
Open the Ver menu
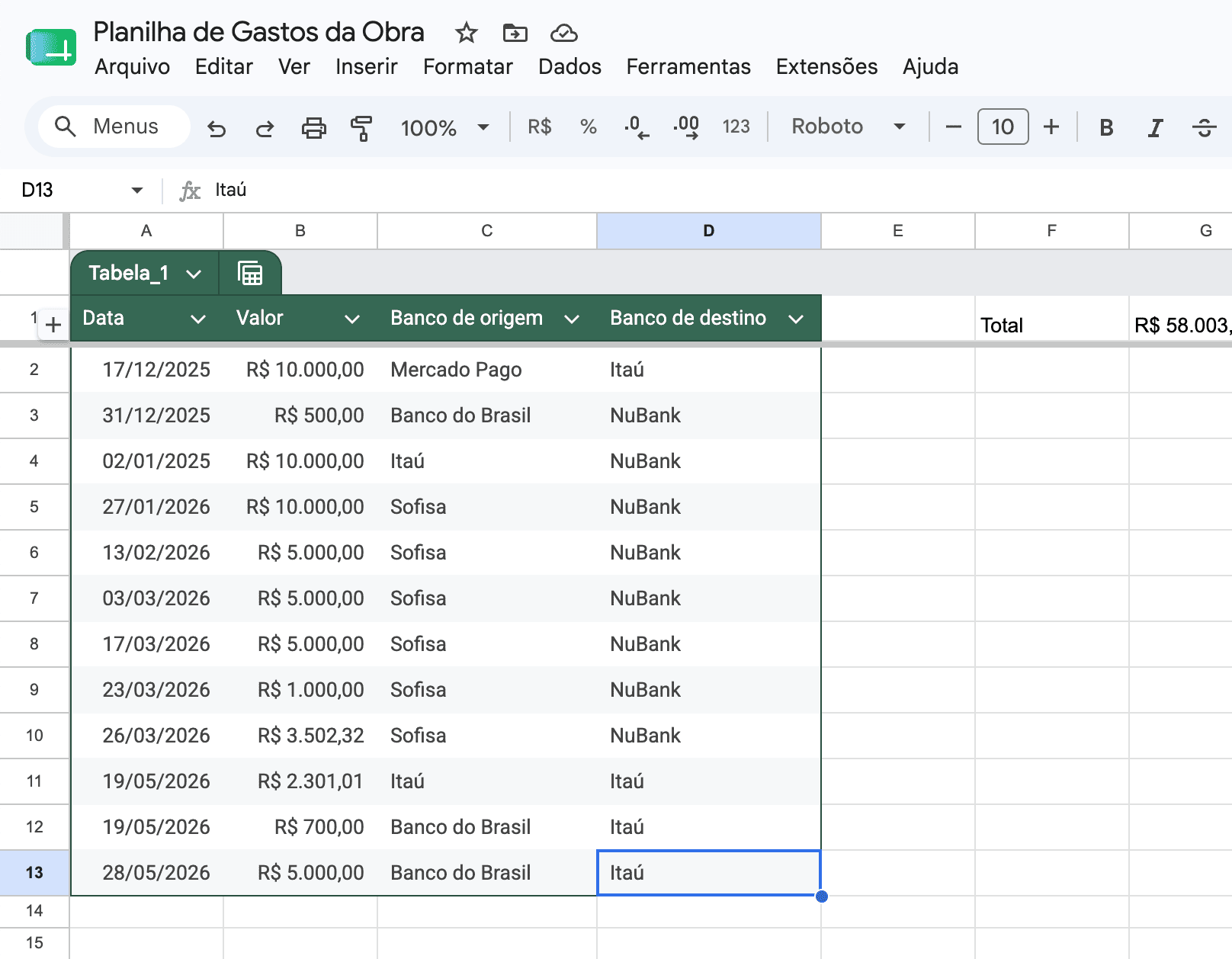click(x=294, y=67)
